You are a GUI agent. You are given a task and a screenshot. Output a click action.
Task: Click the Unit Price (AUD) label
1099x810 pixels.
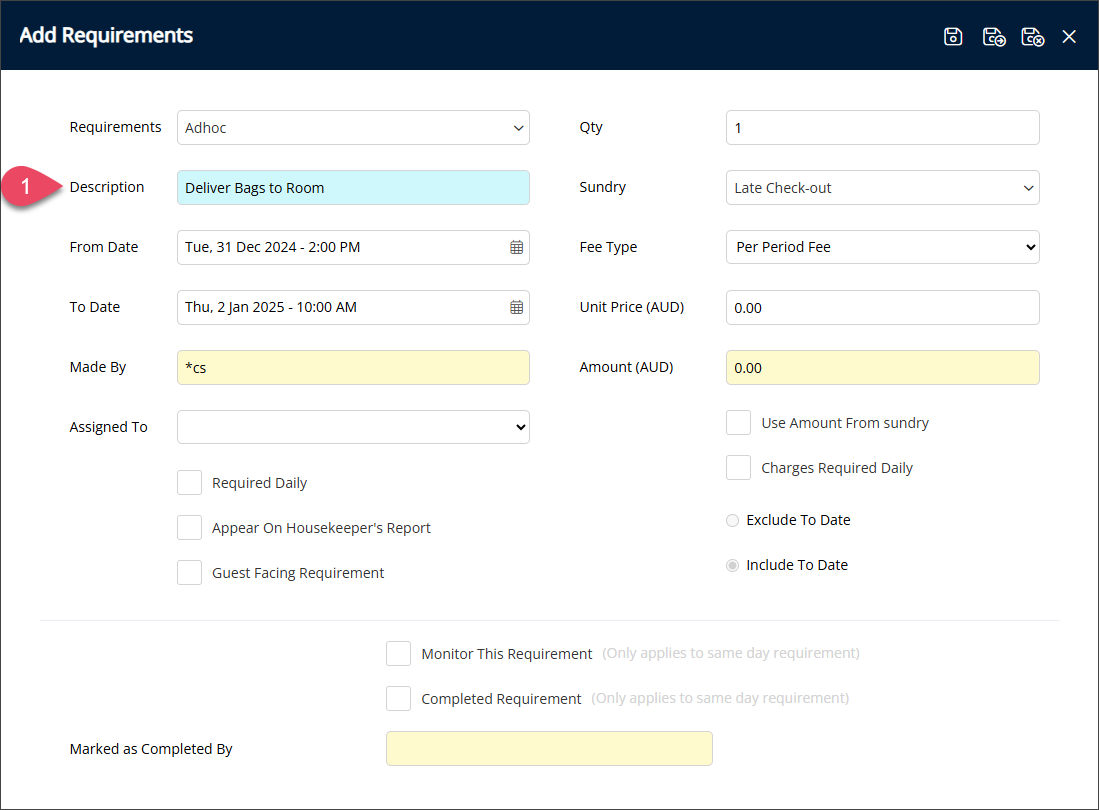(x=632, y=307)
